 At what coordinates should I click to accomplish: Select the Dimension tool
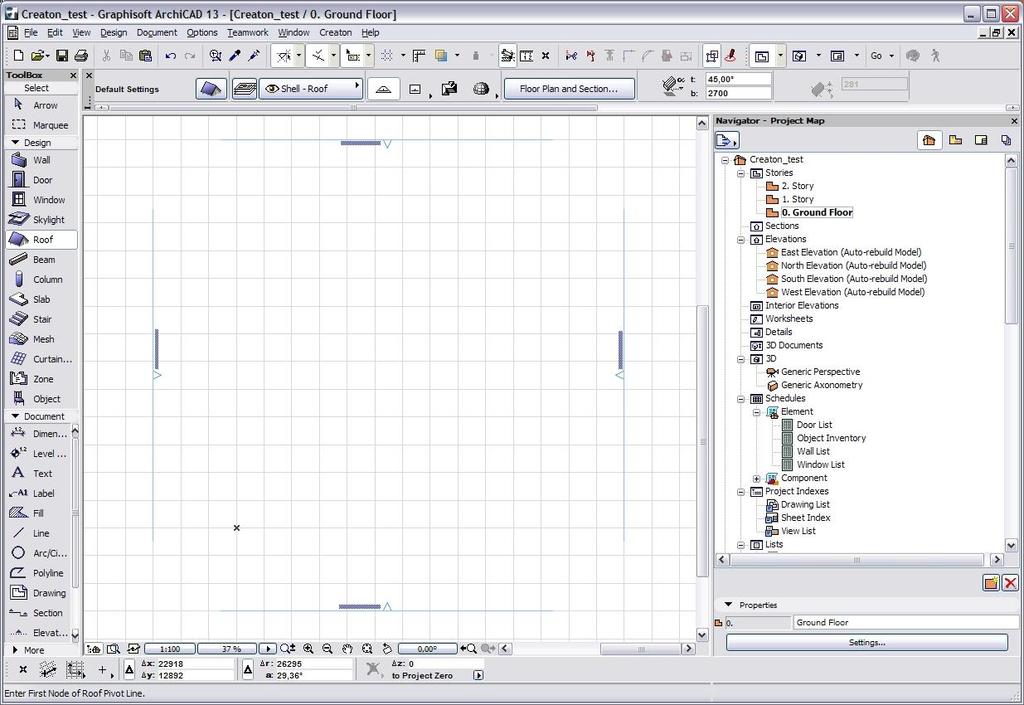(38, 433)
